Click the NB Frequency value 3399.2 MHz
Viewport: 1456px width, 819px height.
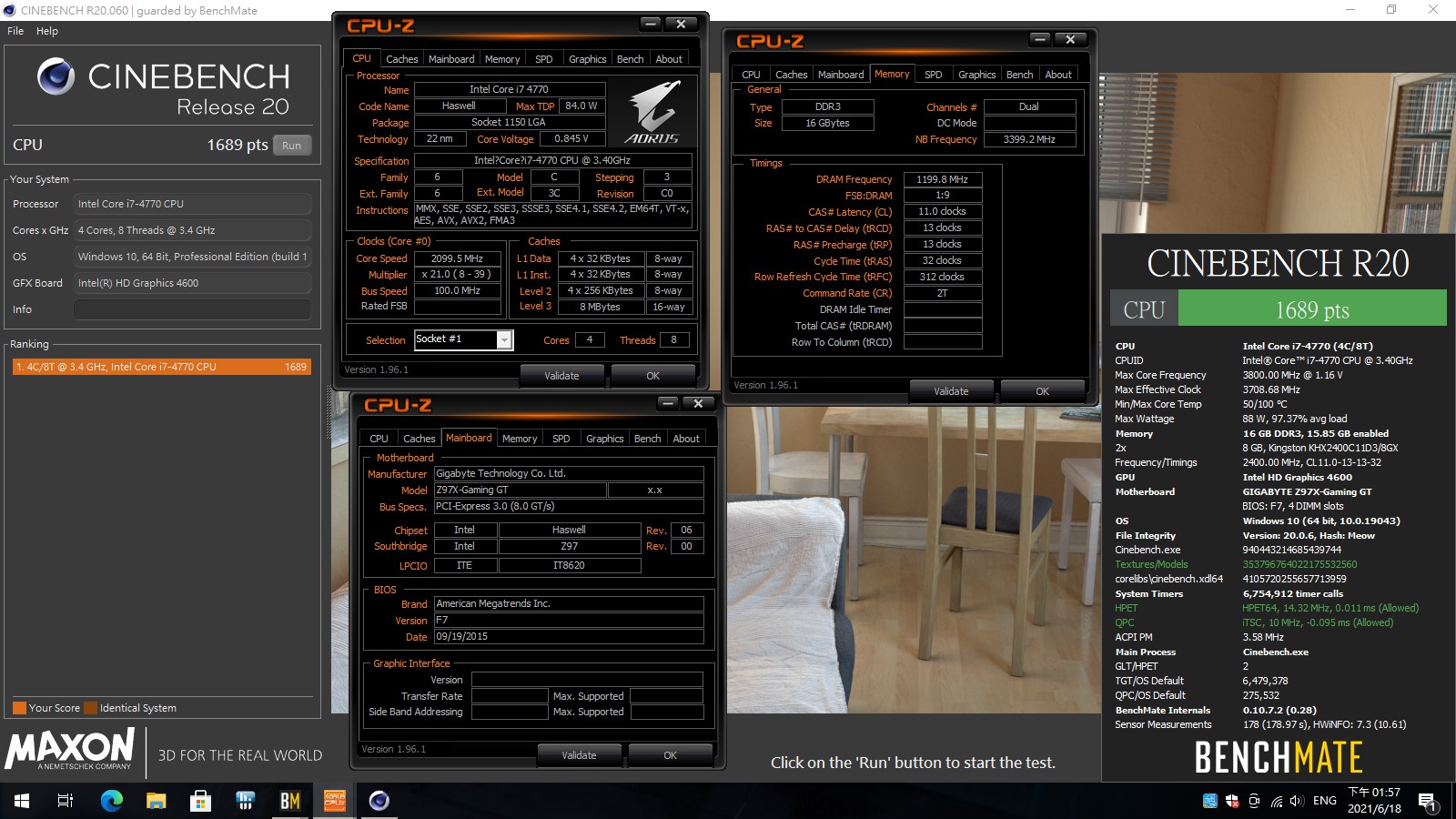(1029, 139)
